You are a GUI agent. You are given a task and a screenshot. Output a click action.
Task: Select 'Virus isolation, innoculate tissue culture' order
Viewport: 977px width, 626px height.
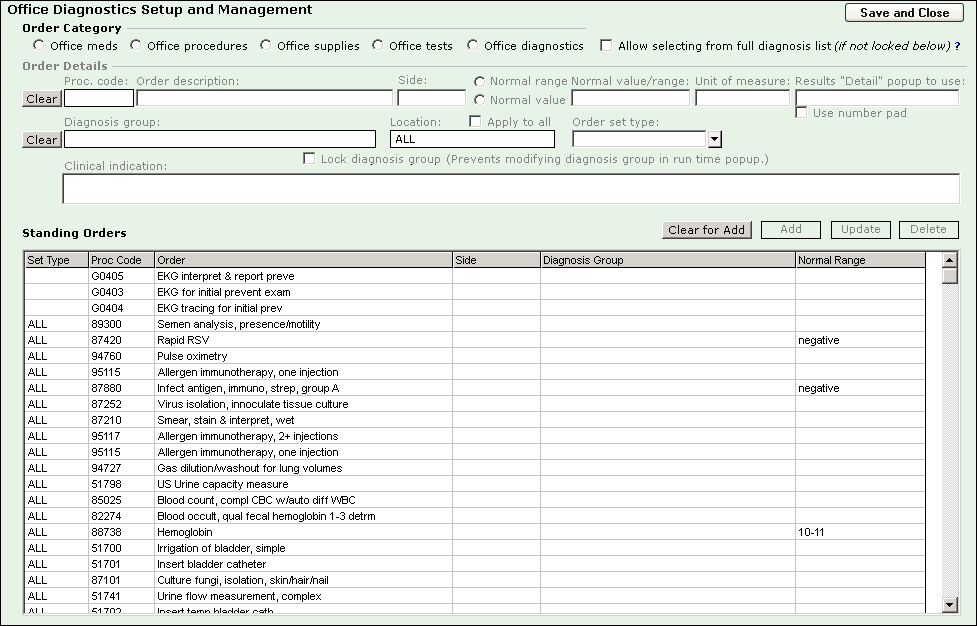475,404
